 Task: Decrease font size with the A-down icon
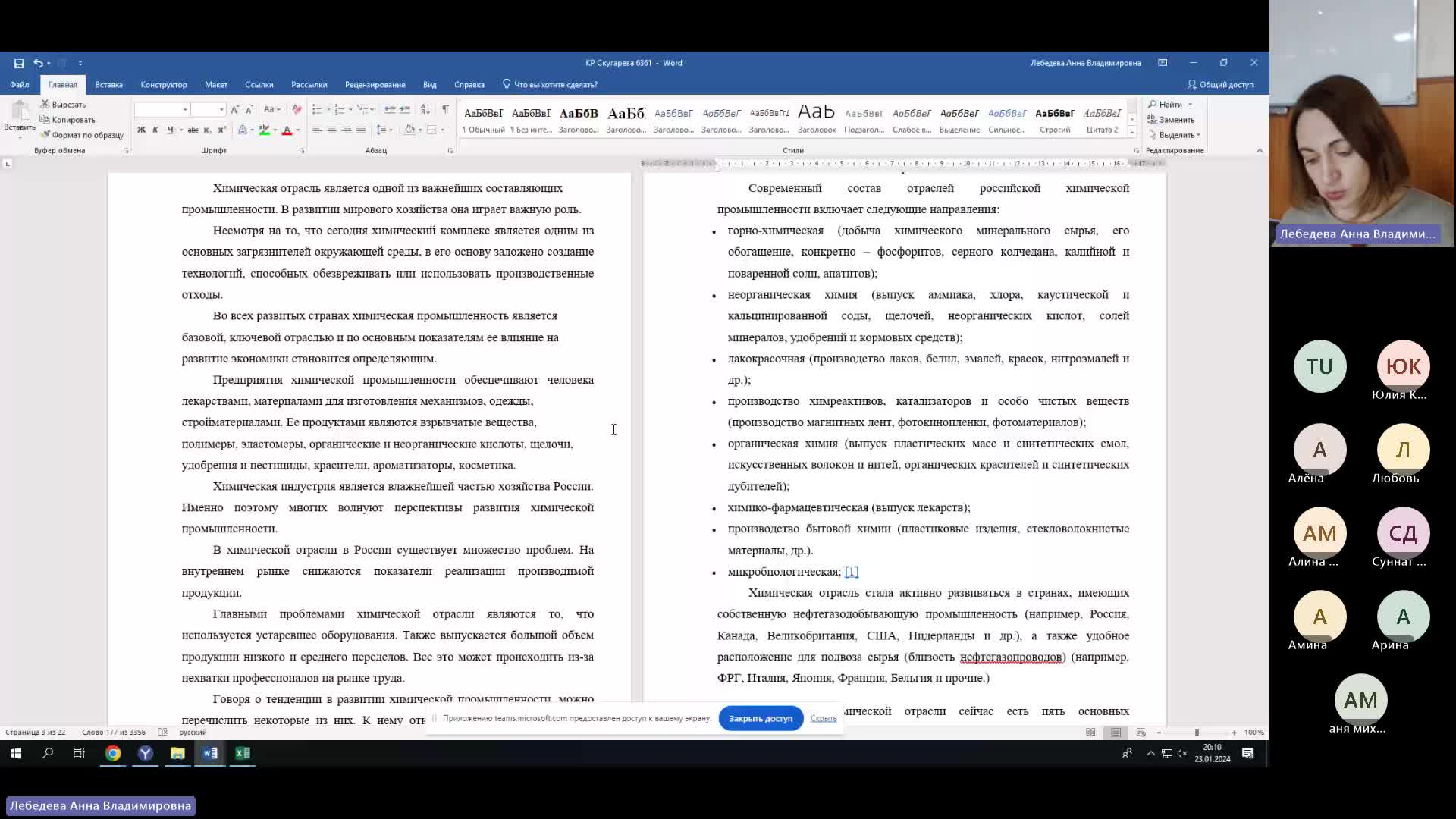[x=249, y=109]
